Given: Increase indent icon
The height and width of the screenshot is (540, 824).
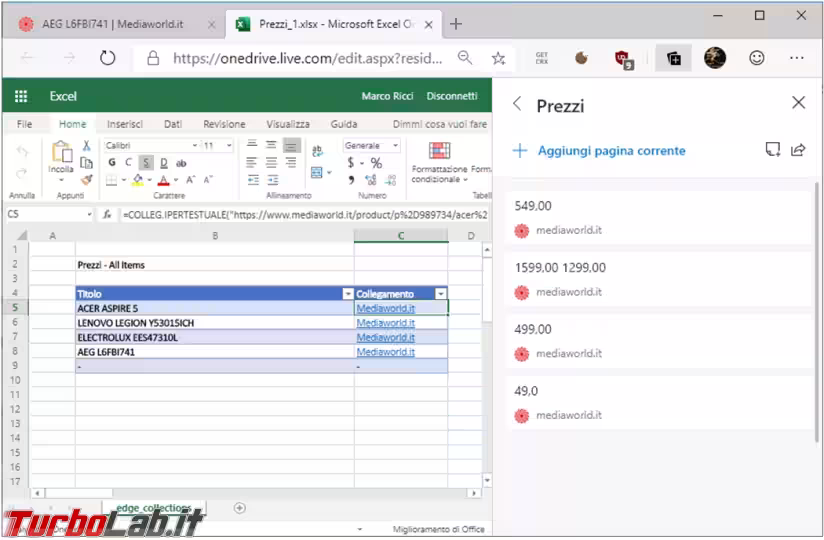Looking at the screenshot, I should 273,180.
